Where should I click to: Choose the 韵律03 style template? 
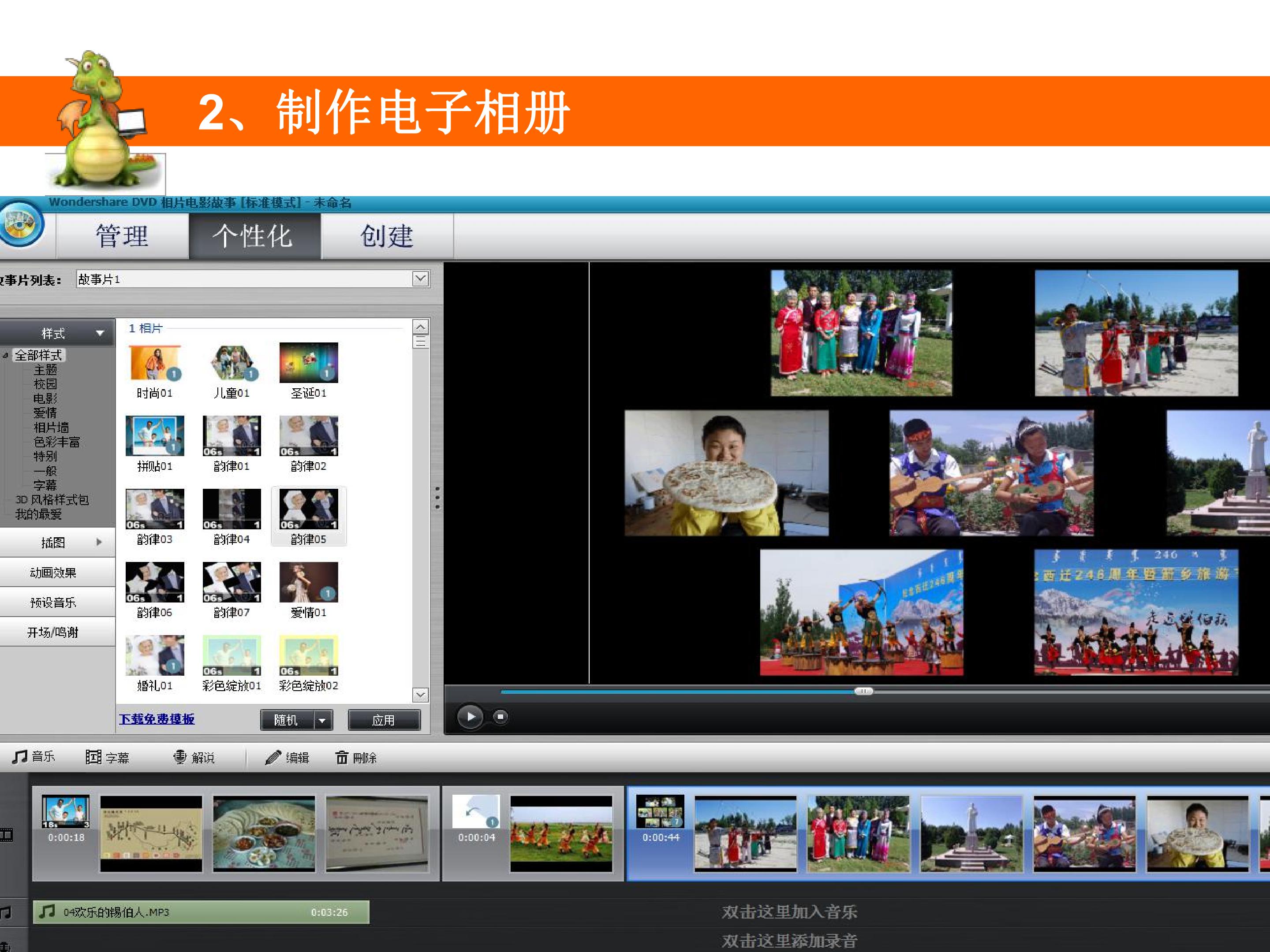(x=155, y=517)
